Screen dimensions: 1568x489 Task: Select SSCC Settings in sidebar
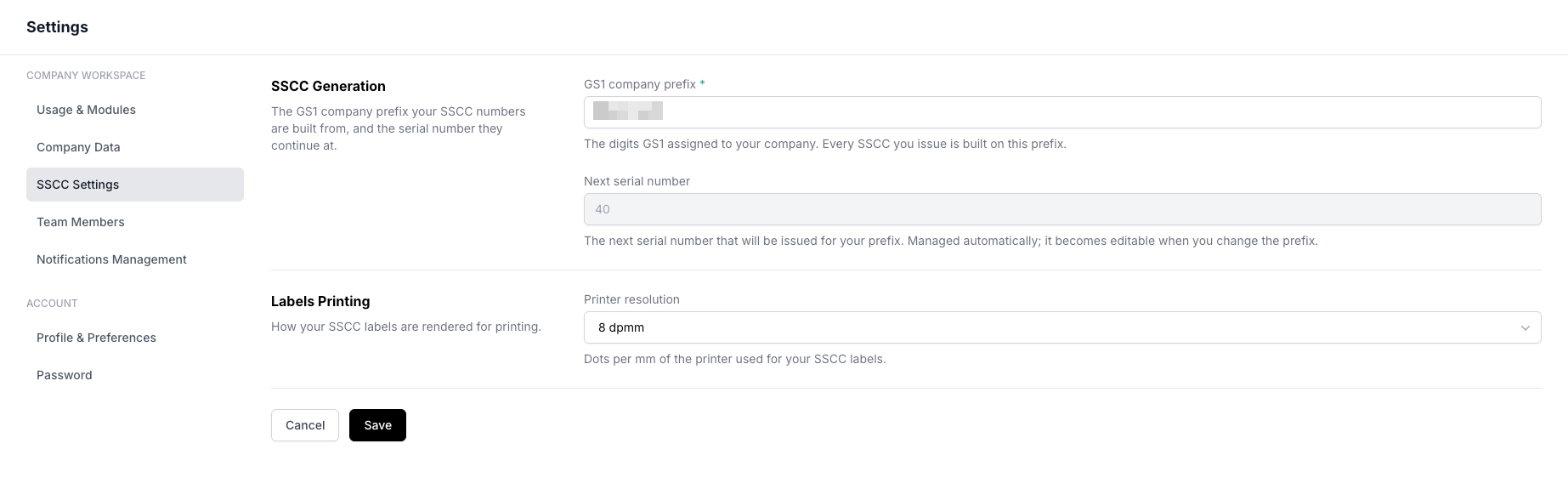pyautogui.click(x=134, y=185)
